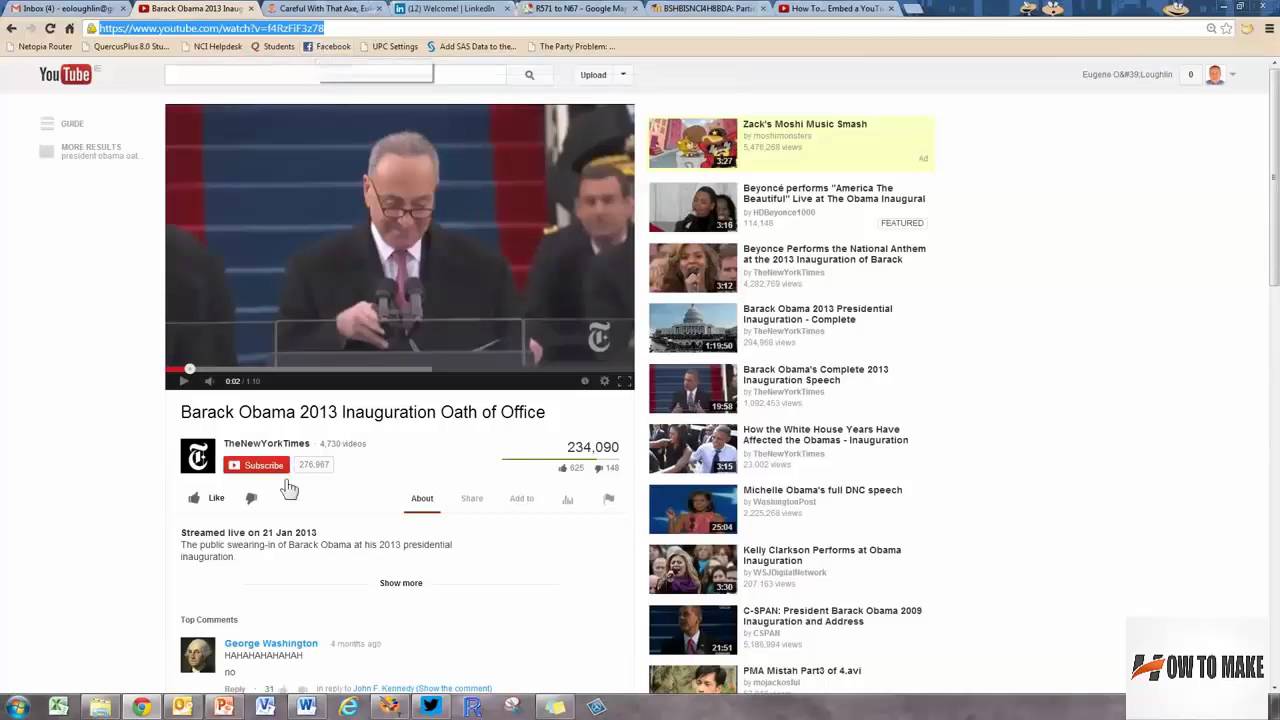Image resolution: width=1280 pixels, height=720 pixels.
Task: Report the video using the flag icon
Action: (x=609, y=498)
